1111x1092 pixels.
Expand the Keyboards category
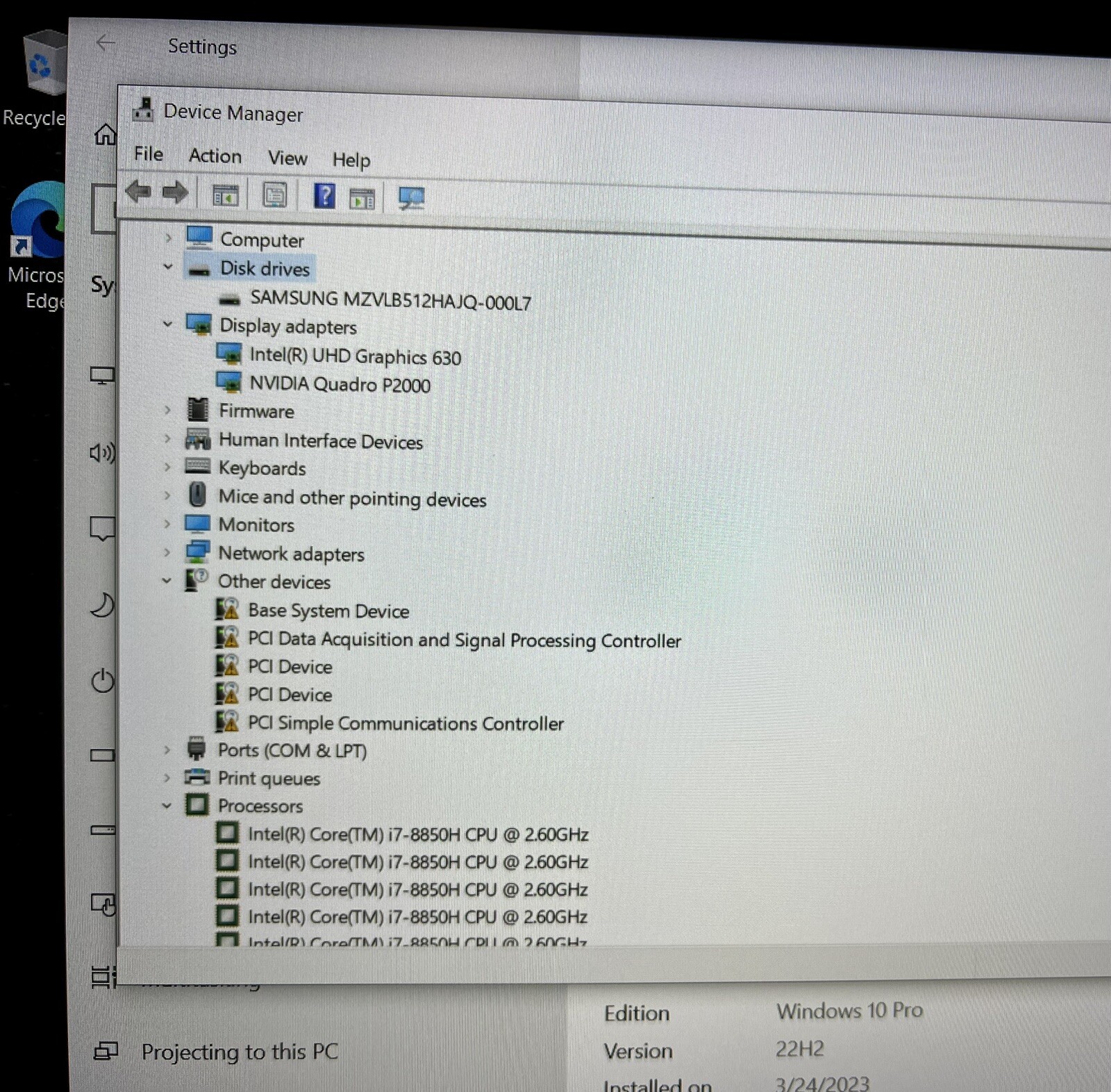click(167, 467)
